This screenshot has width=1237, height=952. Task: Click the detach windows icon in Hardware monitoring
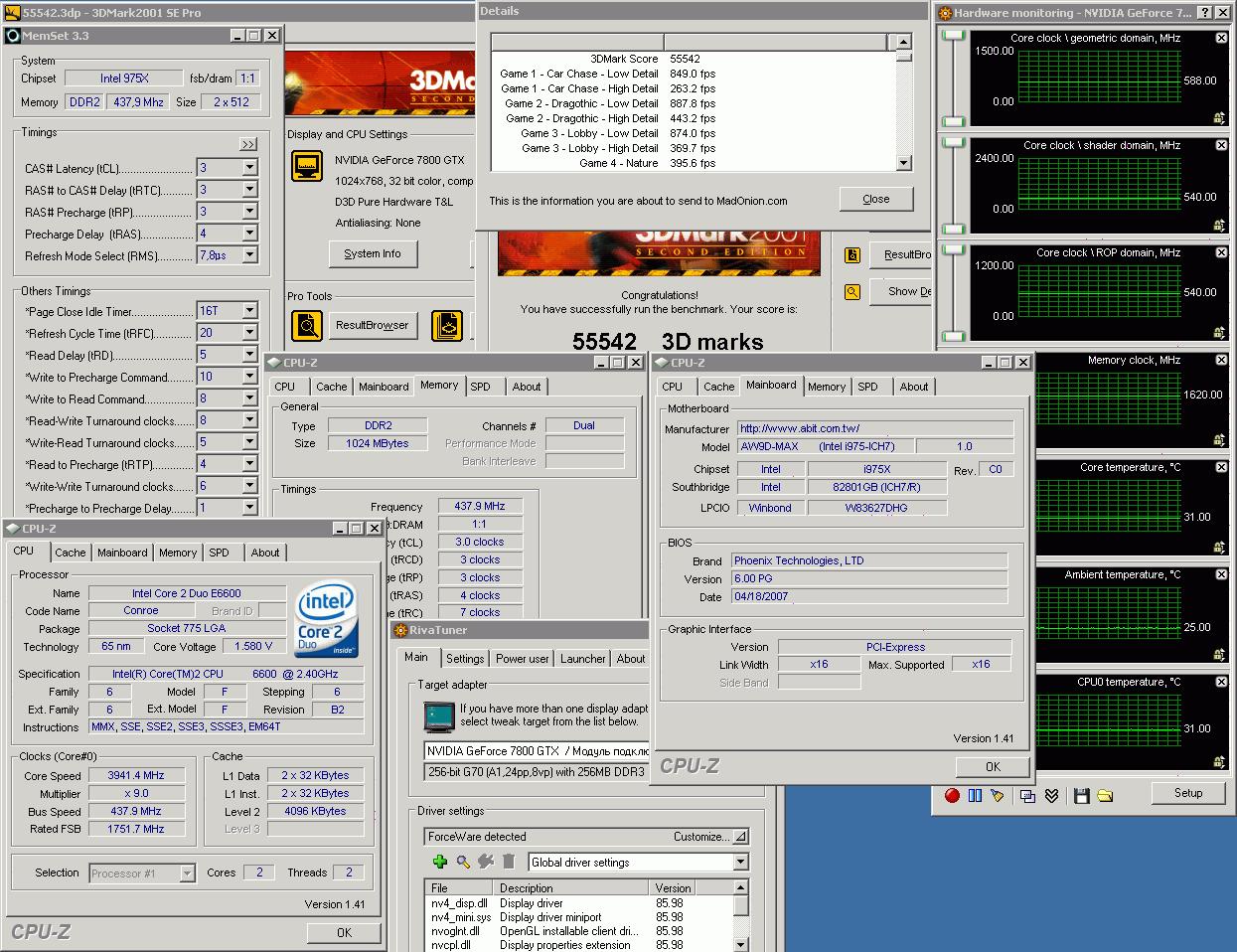pyautogui.click(x=1028, y=795)
